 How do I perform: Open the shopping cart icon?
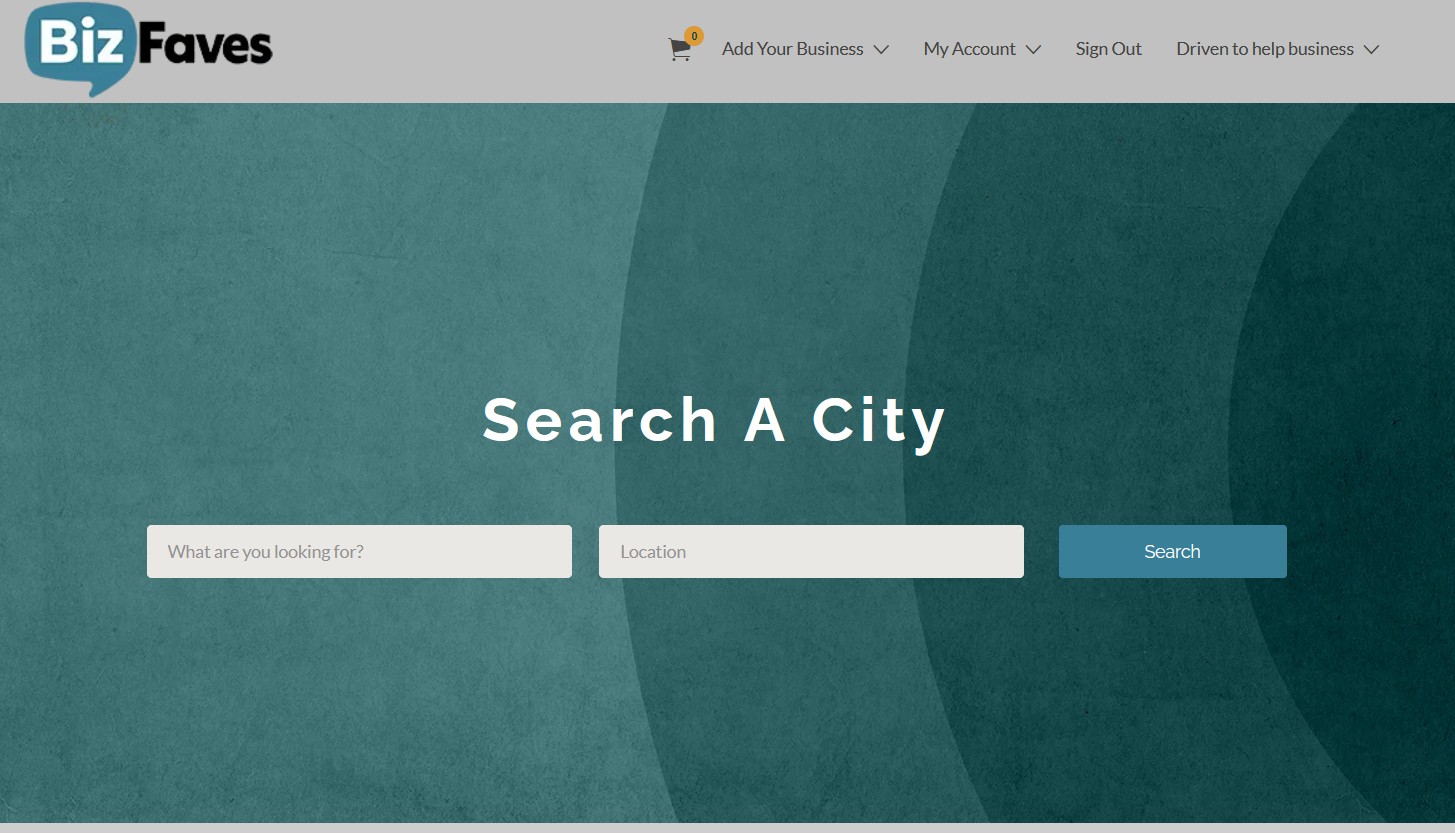pos(679,50)
